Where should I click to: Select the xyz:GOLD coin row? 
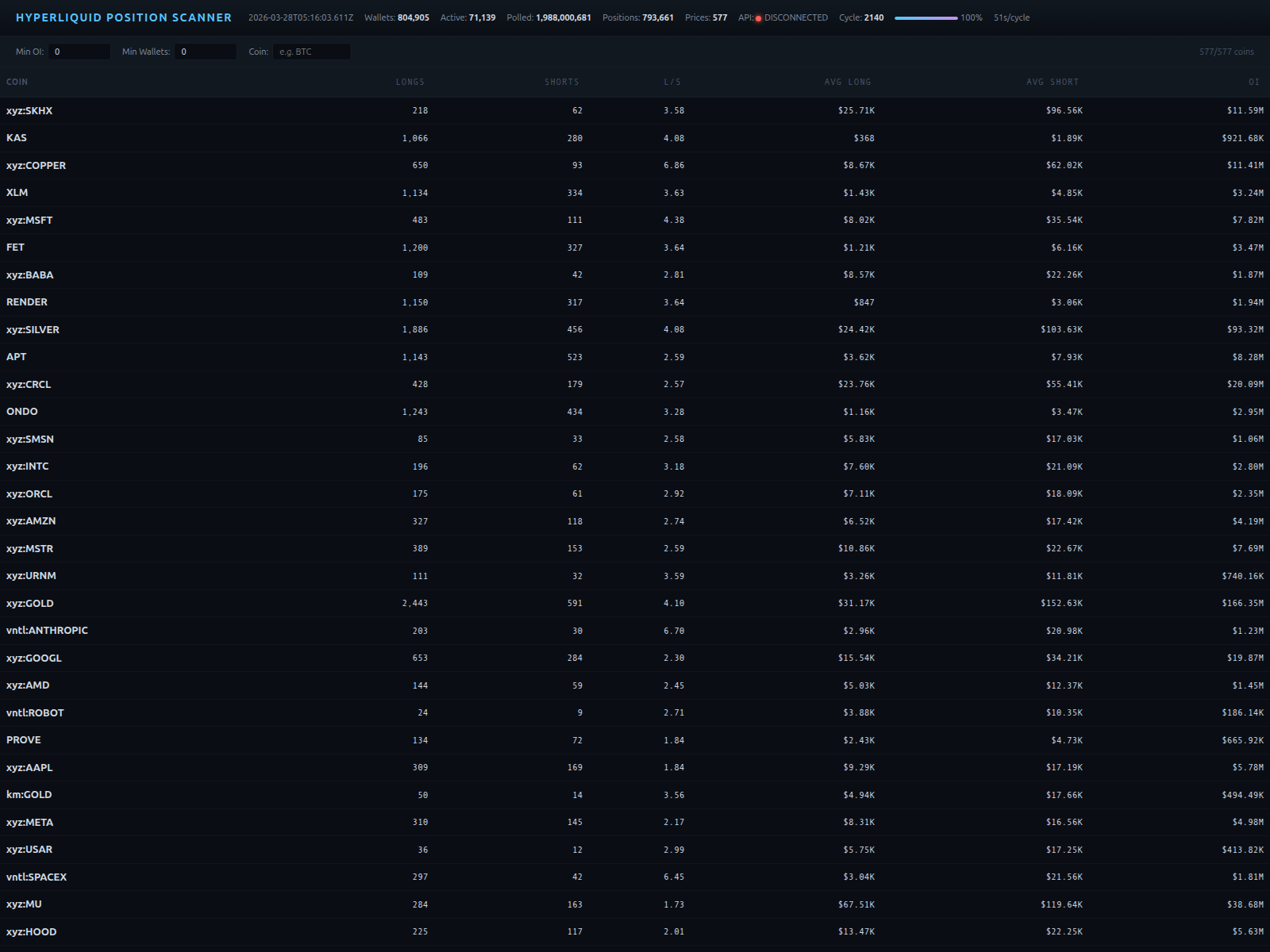click(x=29, y=603)
